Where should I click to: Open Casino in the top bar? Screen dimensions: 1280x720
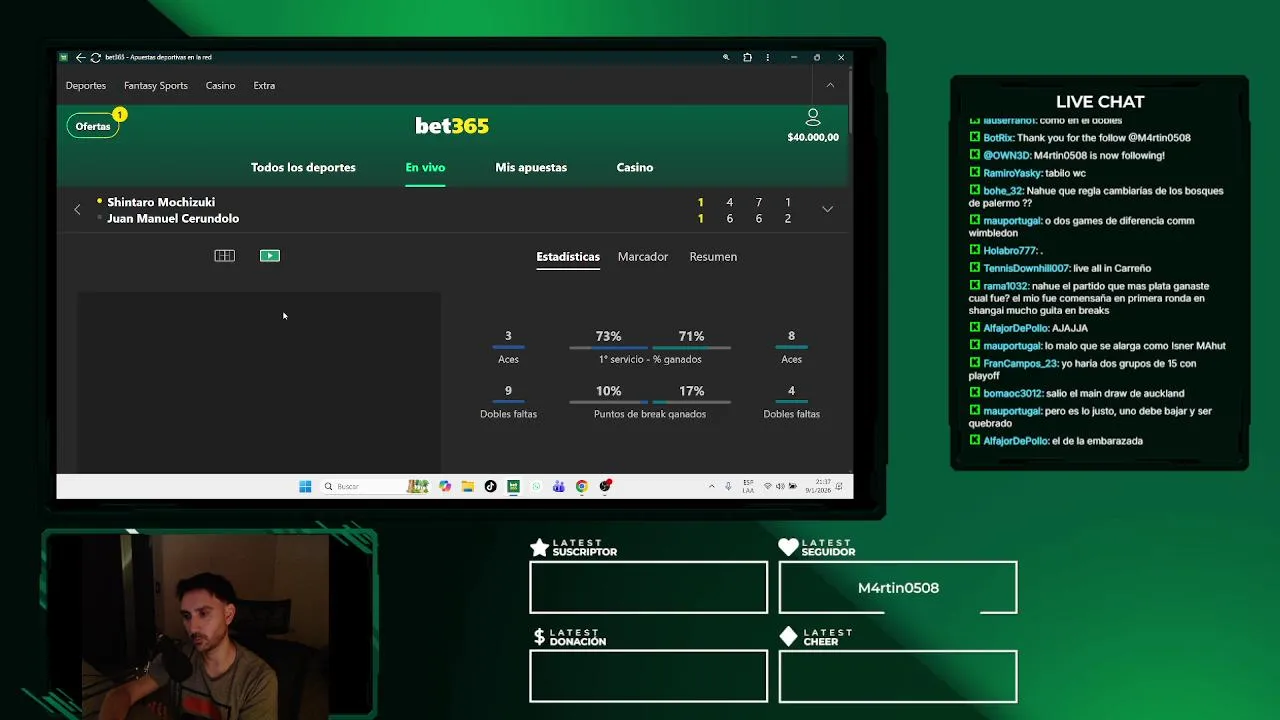[x=221, y=85]
